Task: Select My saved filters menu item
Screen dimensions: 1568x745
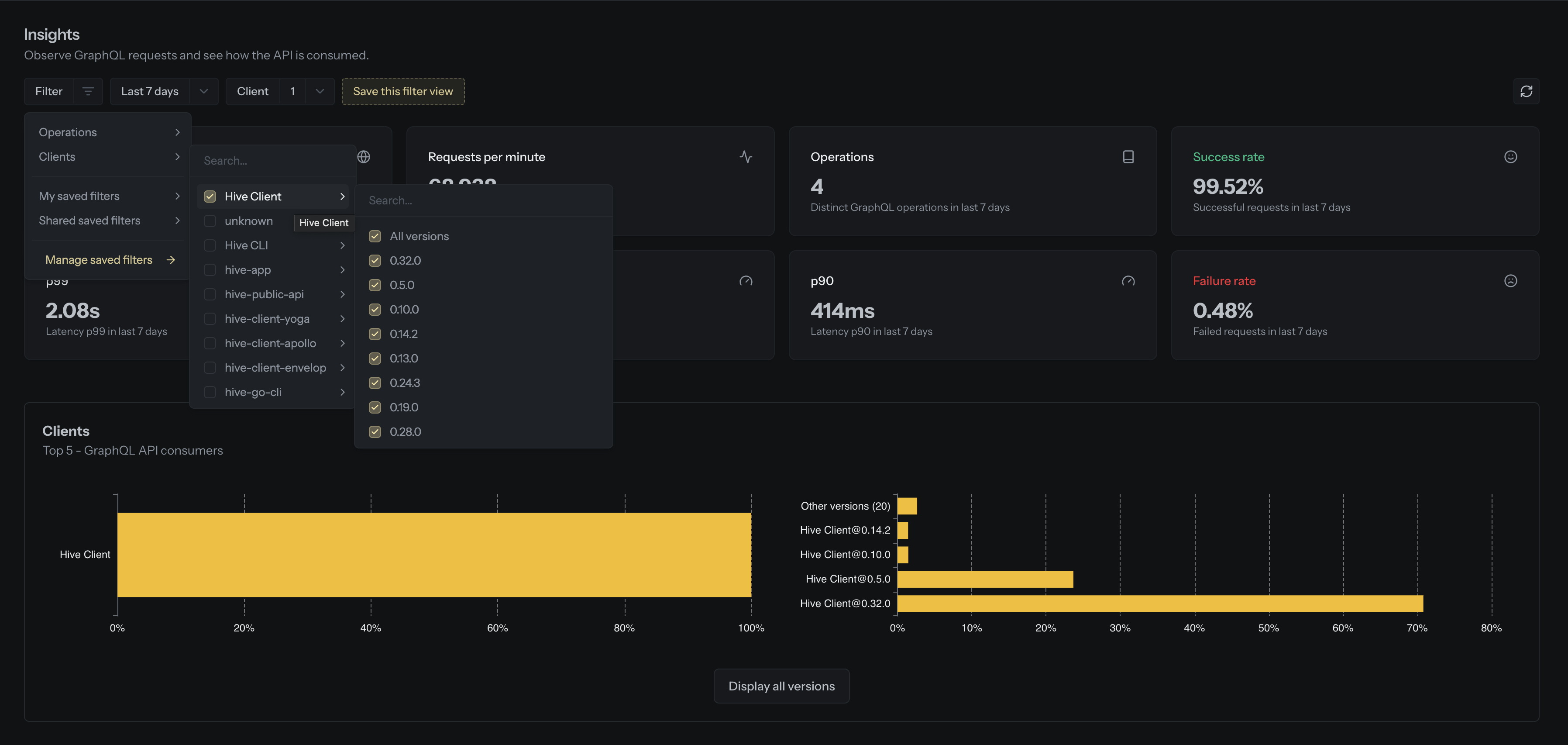Action: click(79, 196)
